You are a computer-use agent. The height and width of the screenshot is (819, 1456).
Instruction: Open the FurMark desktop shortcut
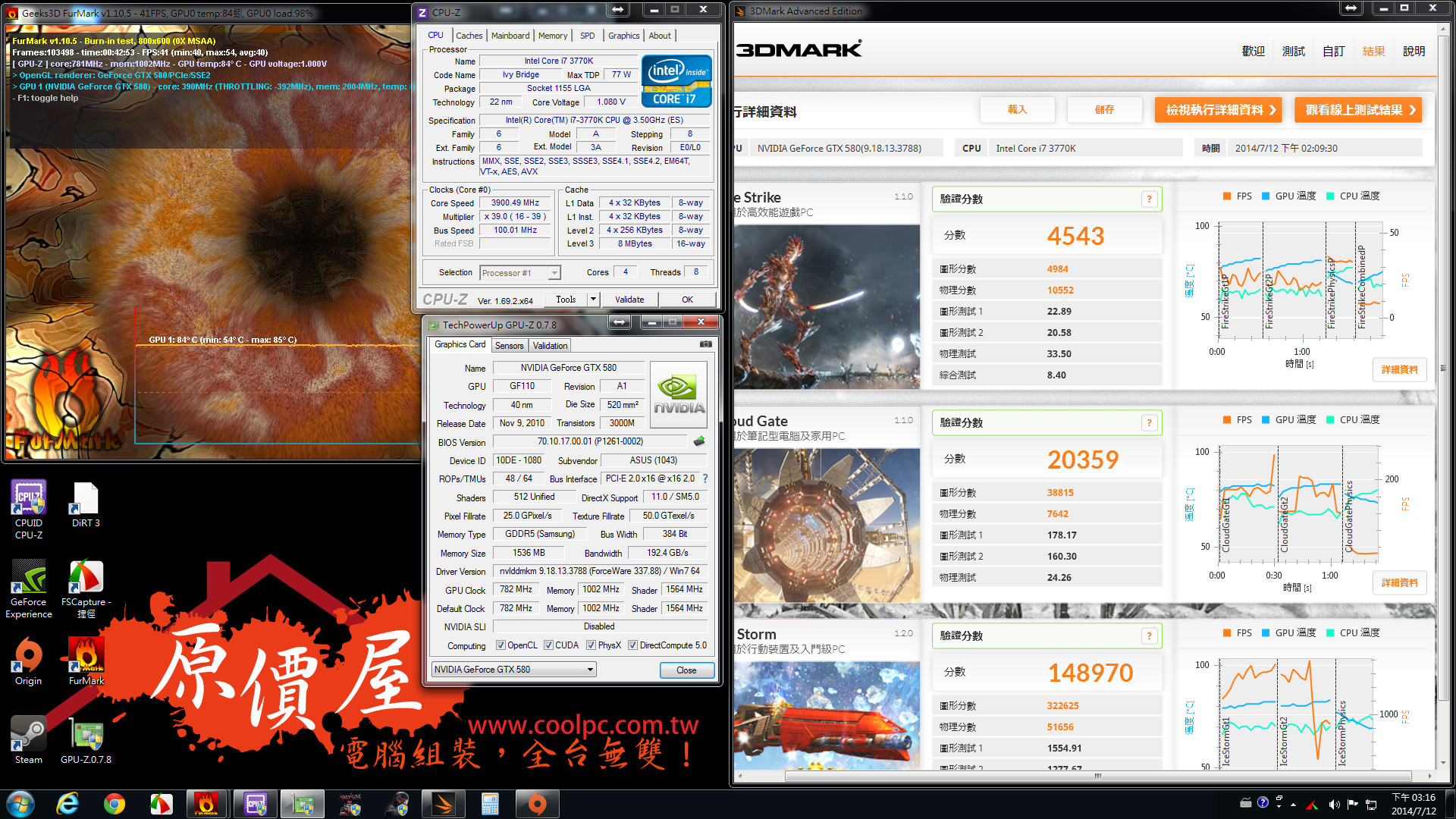pyautogui.click(x=86, y=662)
